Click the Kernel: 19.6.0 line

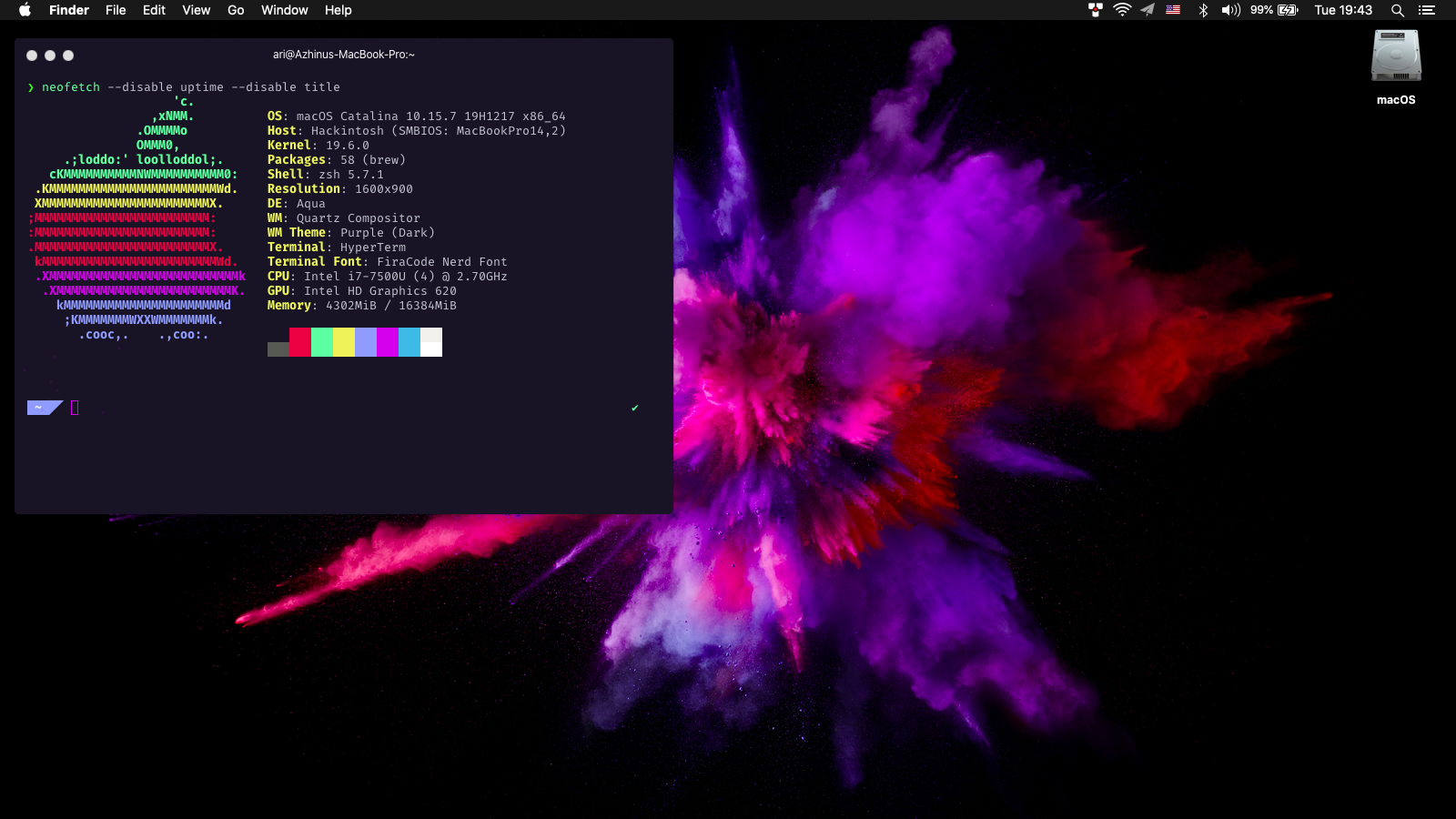point(318,146)
